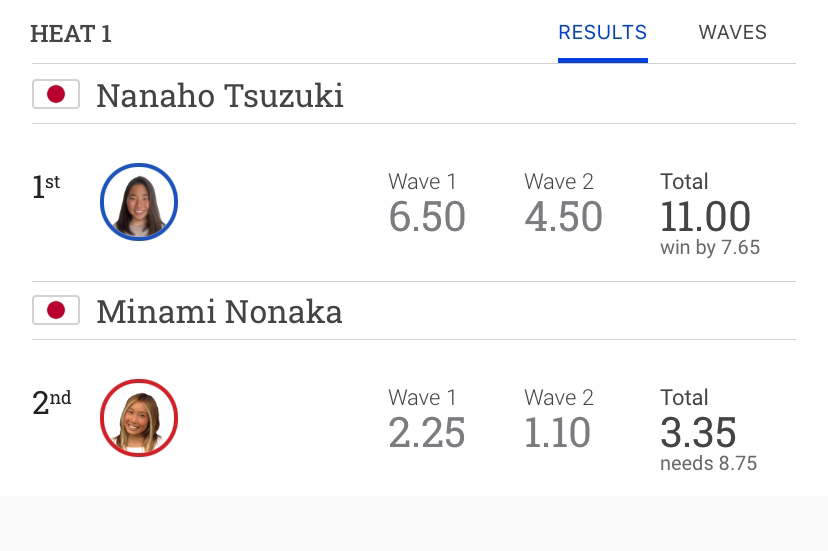The height and width of the screenshot is (551, 828).
Task: Click the blue underline beneath RESULTS
Action: click(x=603, y=60)
